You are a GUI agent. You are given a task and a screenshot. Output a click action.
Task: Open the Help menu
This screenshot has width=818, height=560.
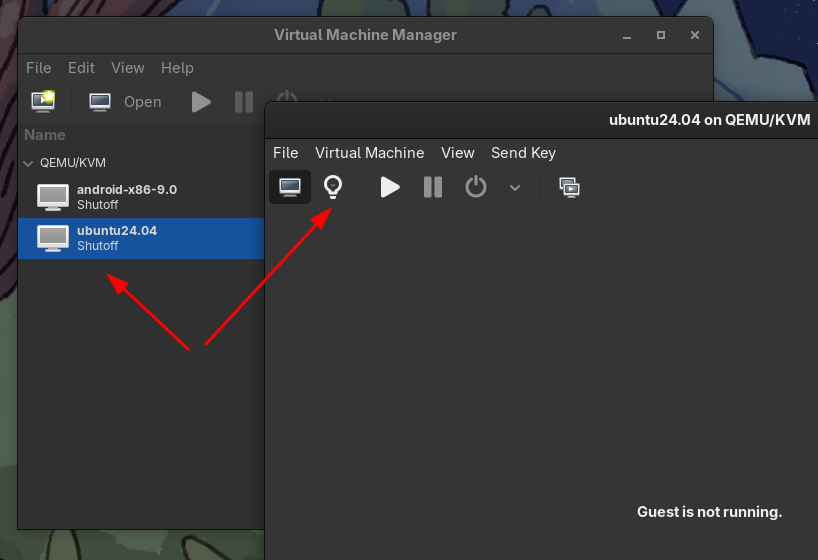click(x=177, y=68)
